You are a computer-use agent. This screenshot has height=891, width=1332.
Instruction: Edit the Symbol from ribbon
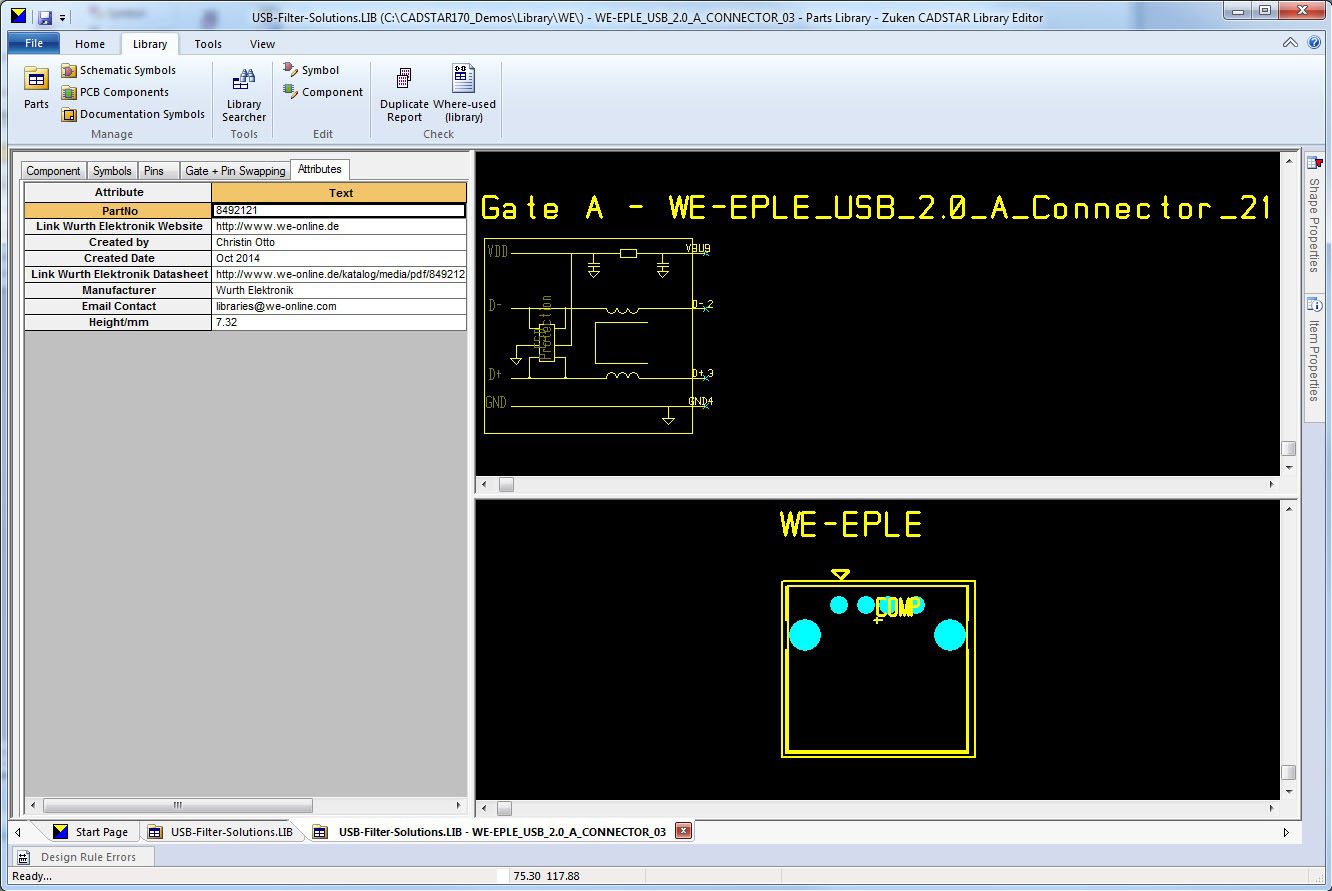(311, 70)
